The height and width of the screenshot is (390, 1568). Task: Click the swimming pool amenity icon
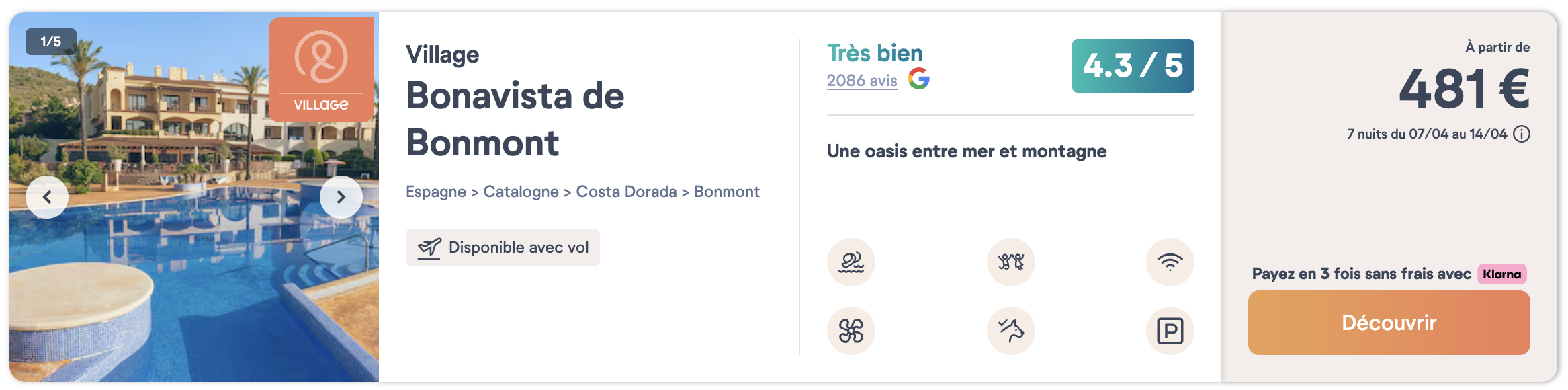pos(851,262)
